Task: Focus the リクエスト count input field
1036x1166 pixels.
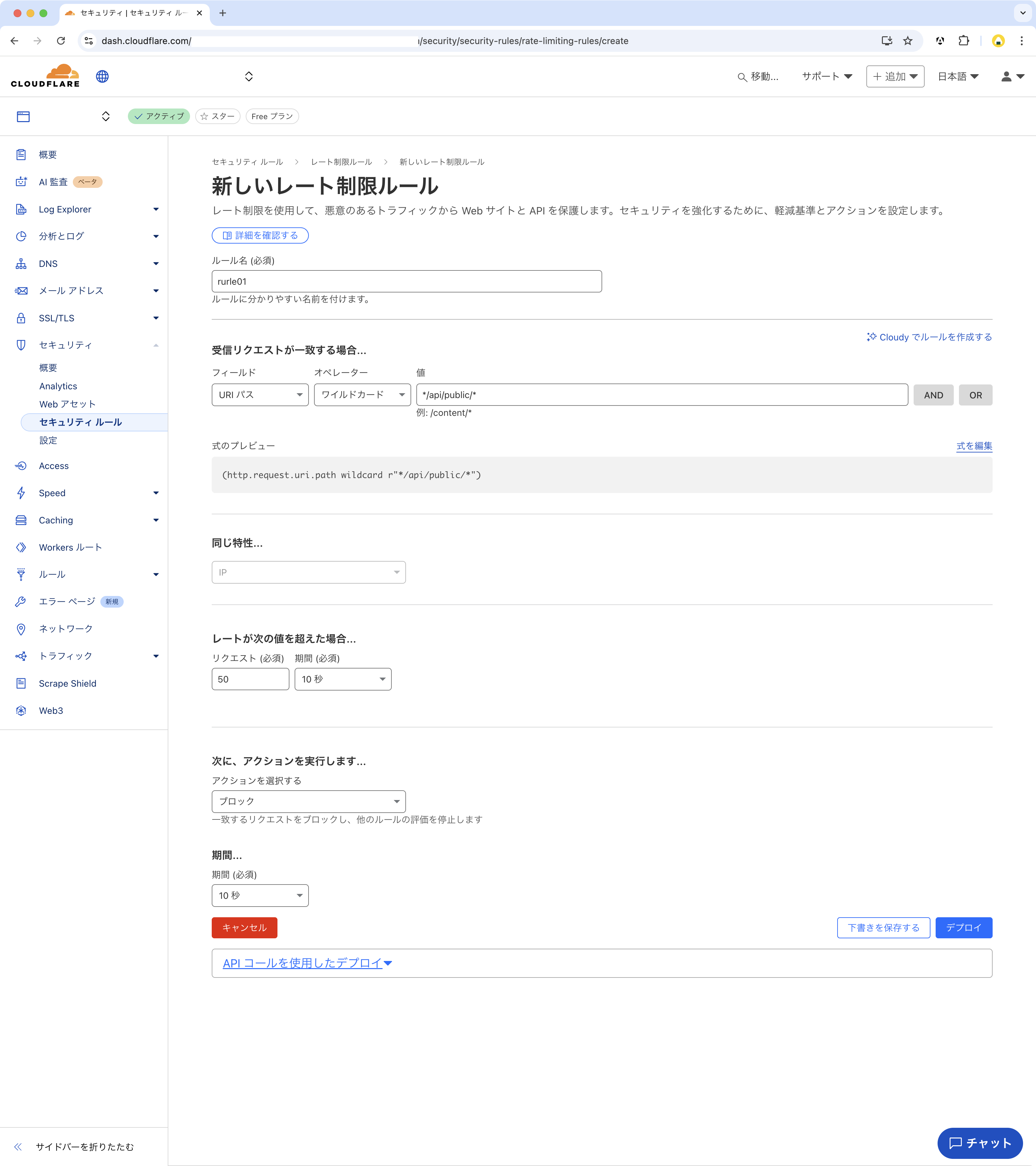Action: [x=250, y=679]
